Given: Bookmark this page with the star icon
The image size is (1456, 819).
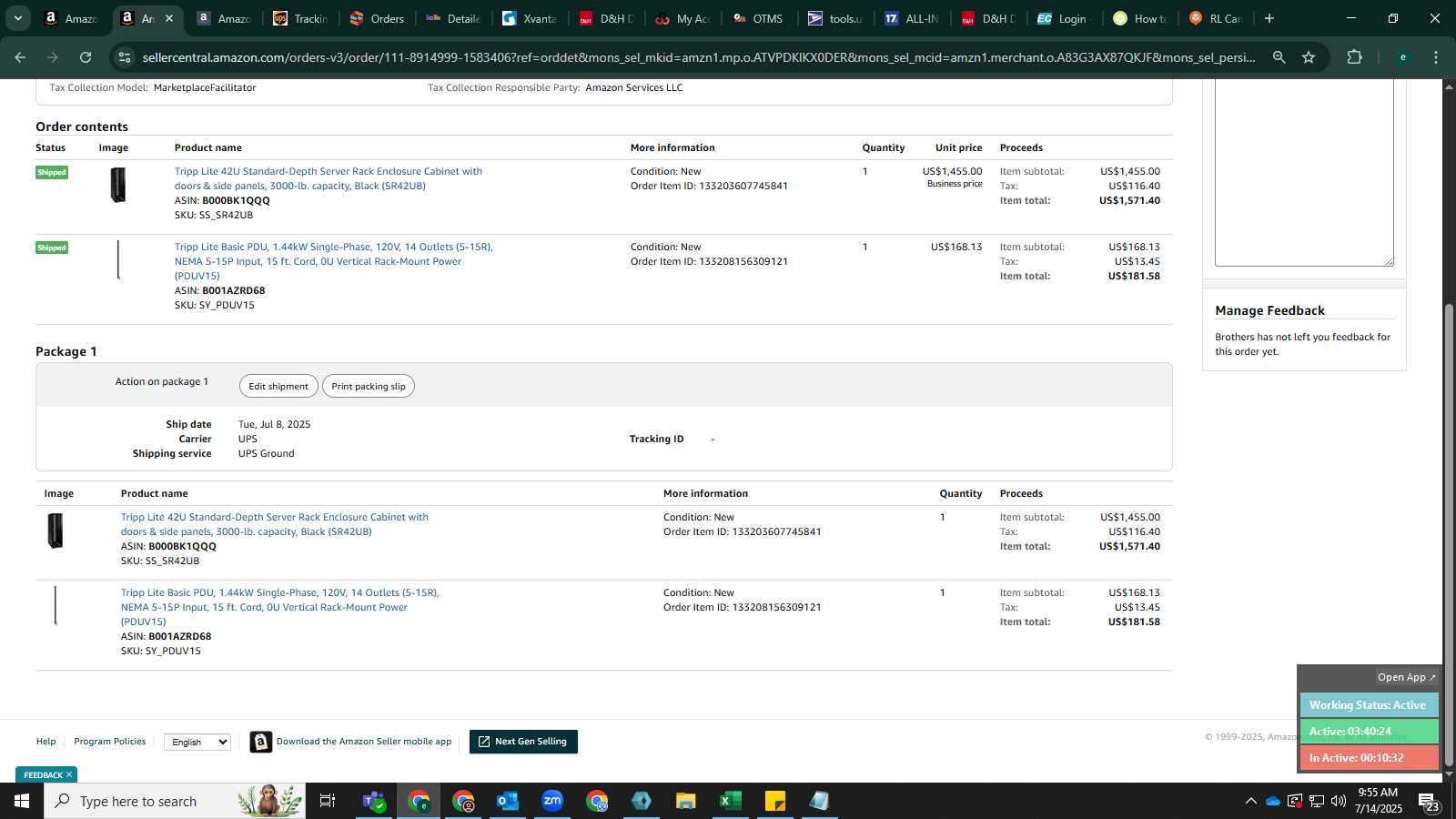Looking at the screenshot, I should point(1309,57).
